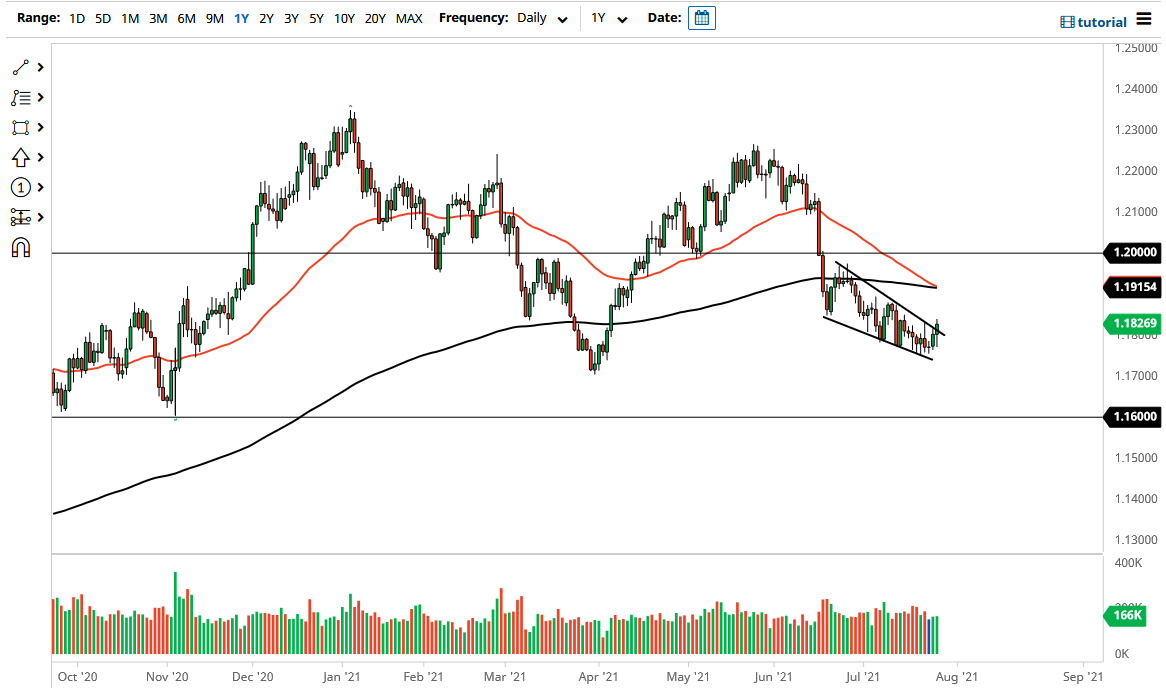
Task: Select the trendline drawing tool
Action: (x=22, y=67)
